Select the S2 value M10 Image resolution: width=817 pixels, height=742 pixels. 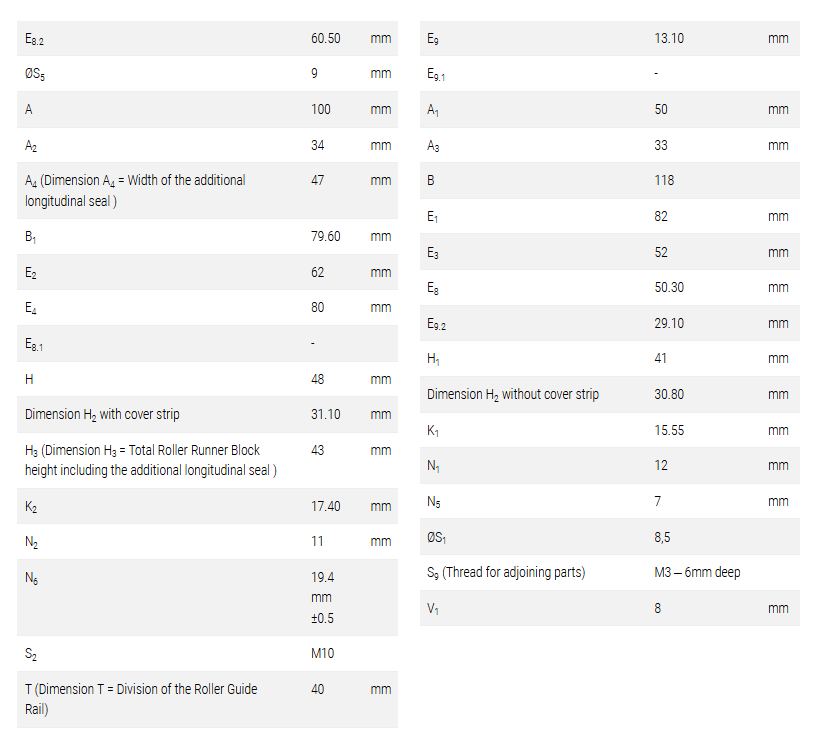pyautogui.click(x=323, y=653)
